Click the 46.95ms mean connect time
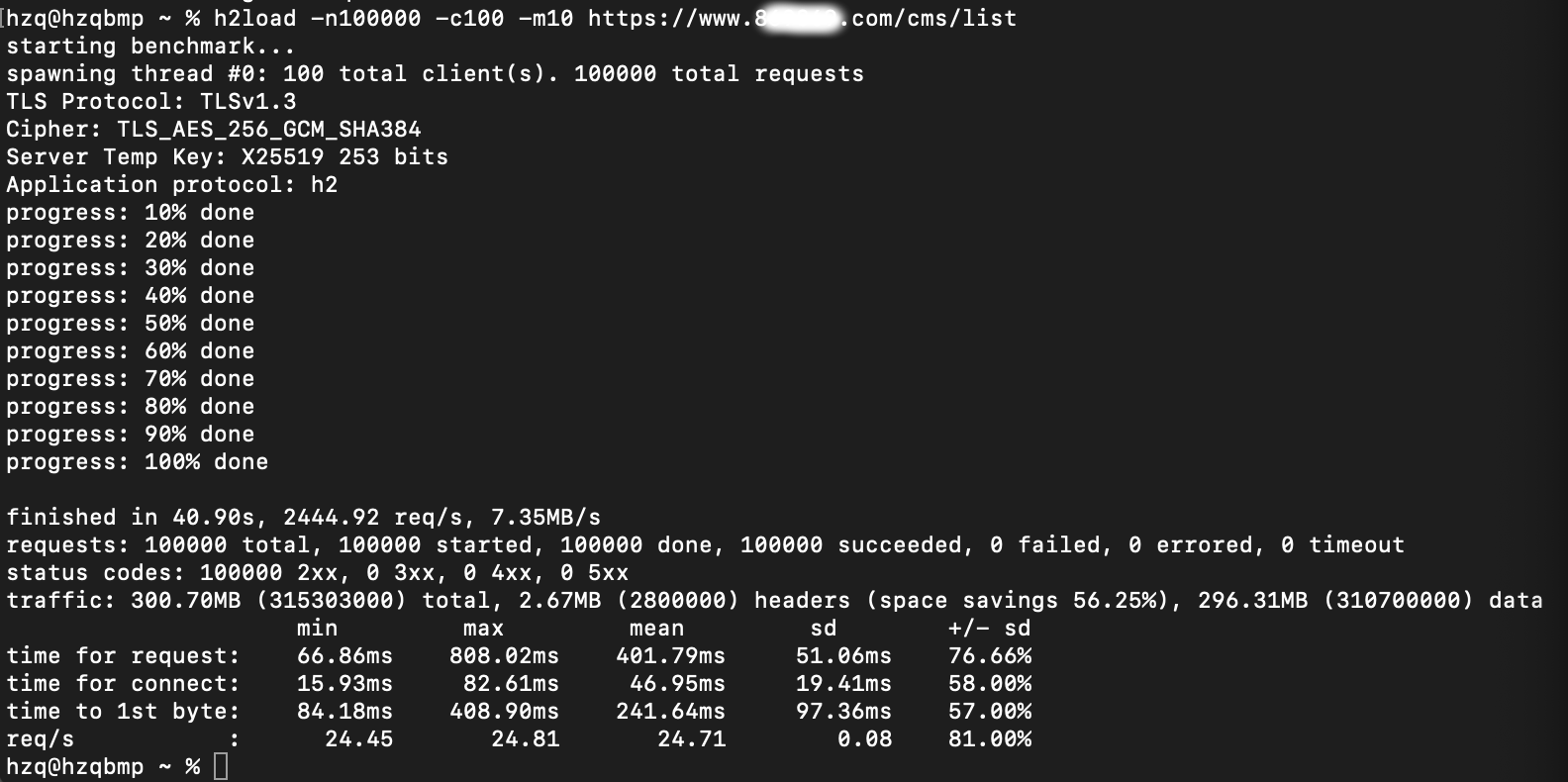 (x=677, y=684)
